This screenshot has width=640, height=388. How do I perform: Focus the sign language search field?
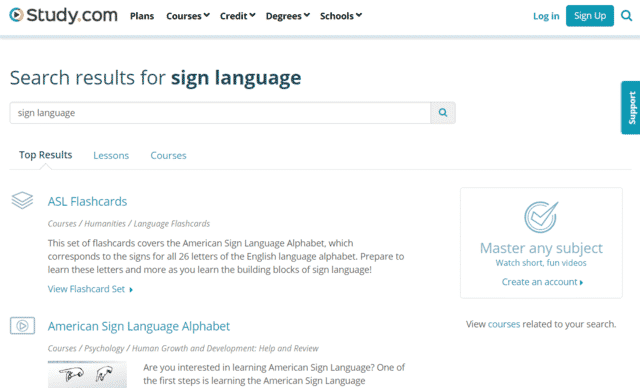coord(220,113)
